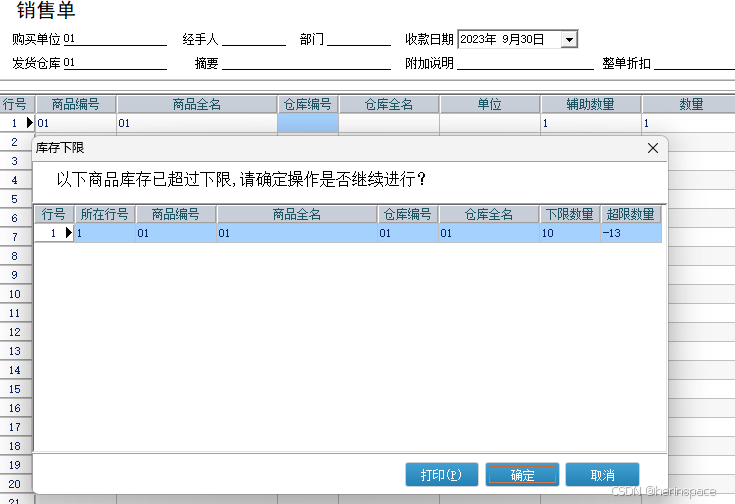Select the 下限数量 cell showing 10
This screenshot has height=504, width=735.
[x=570, y=233]
